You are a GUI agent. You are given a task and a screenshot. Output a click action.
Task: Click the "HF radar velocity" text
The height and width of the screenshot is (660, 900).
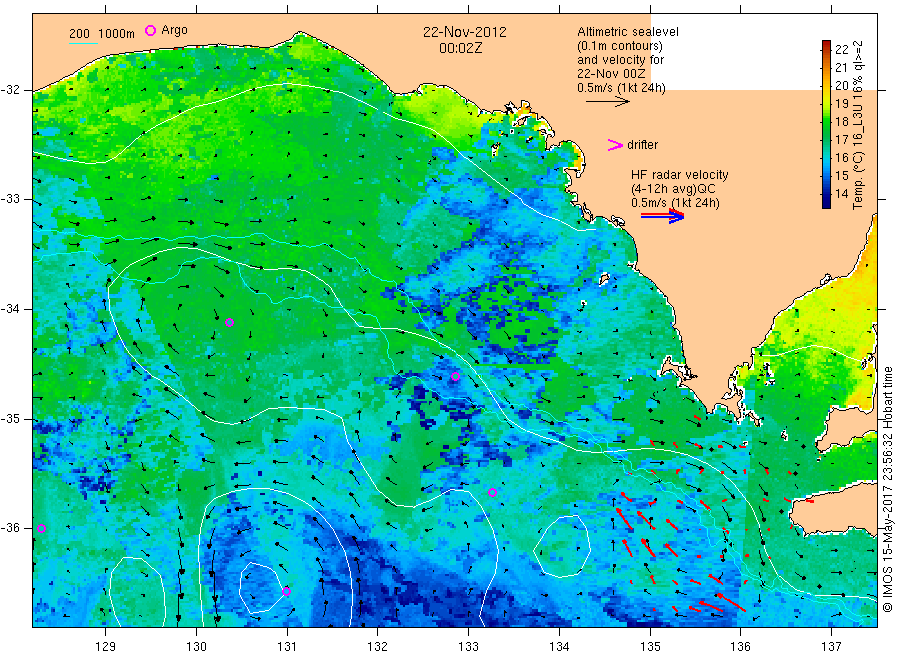click(x=680, y=174)
